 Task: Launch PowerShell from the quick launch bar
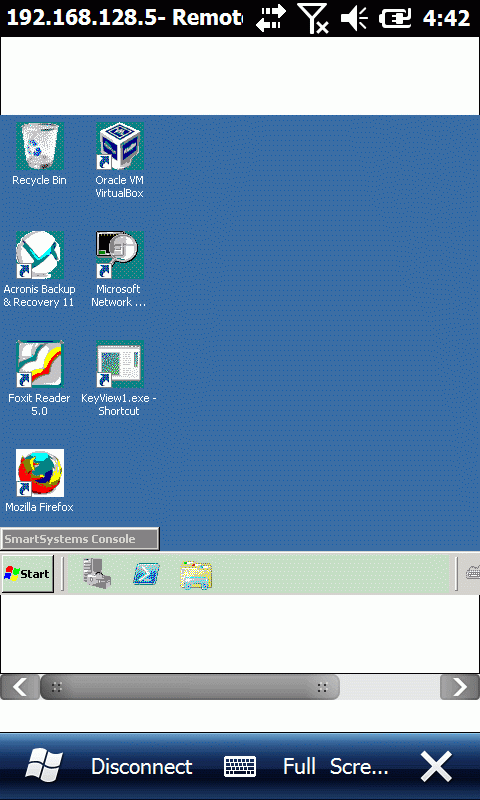[146, 574]
